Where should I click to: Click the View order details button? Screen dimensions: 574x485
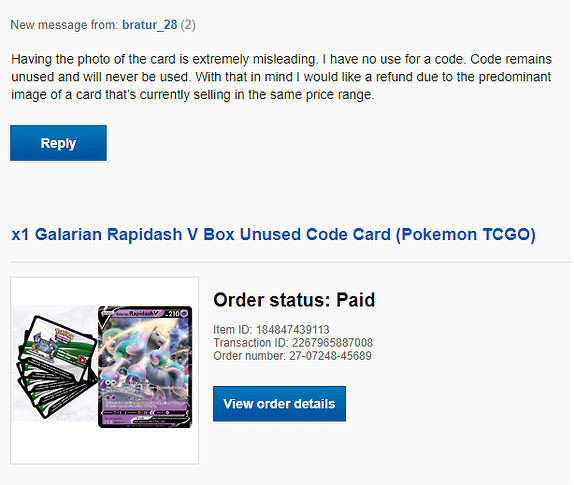pyautogui.click(x=279, y=404)
